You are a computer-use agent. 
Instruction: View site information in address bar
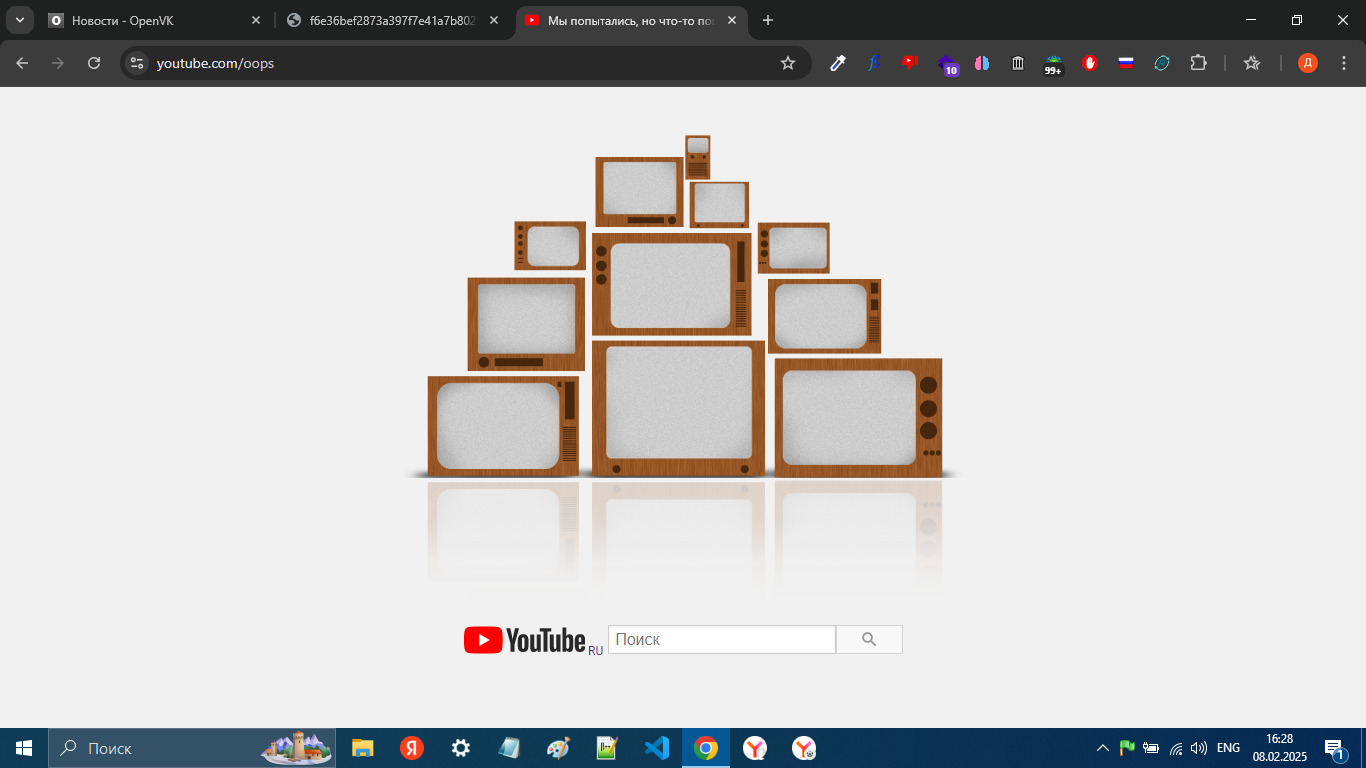pos(137,63)
